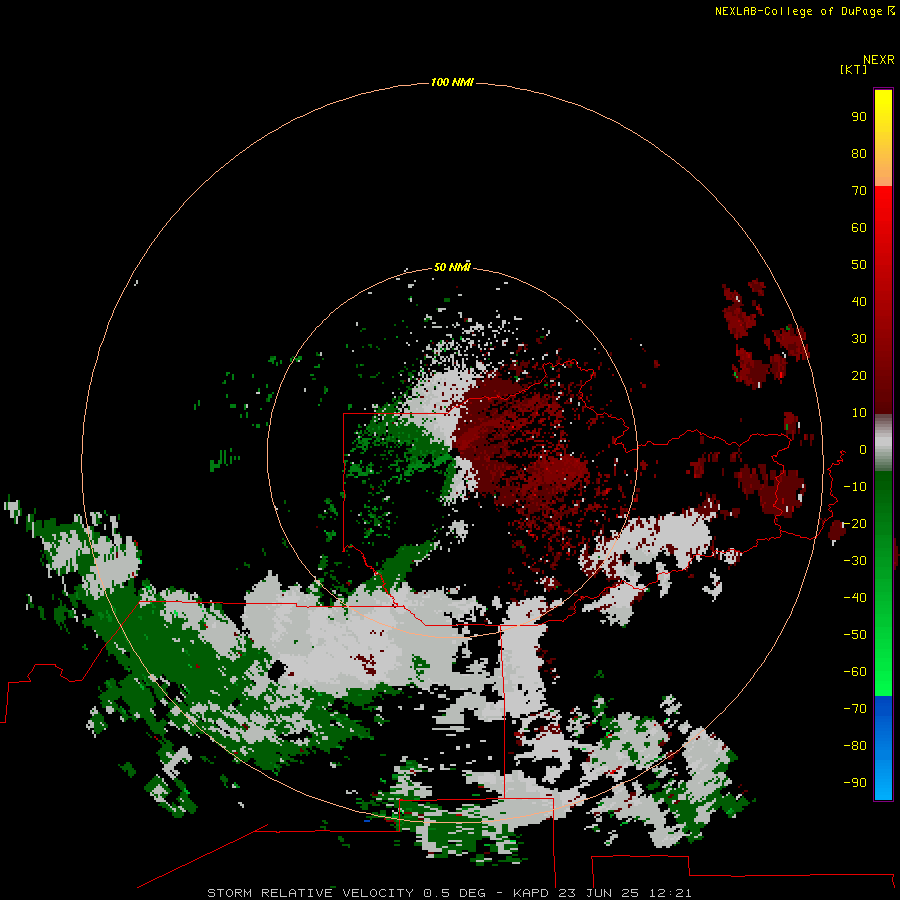Click the -30 value on velocity scale
Screen dimensions: 900x900
click(855, 561)
